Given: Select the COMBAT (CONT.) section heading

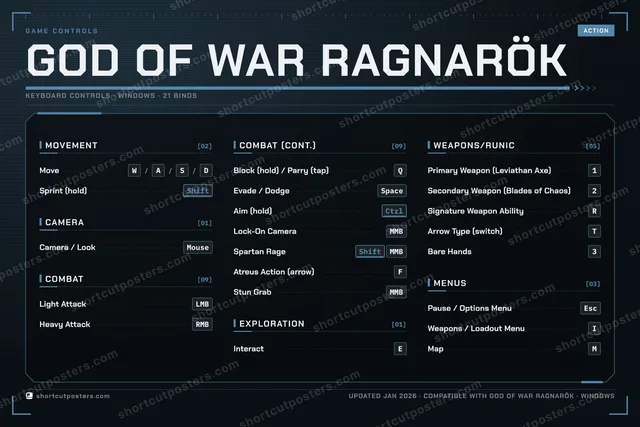Looking at the screenshot, I should click(278, 145).
